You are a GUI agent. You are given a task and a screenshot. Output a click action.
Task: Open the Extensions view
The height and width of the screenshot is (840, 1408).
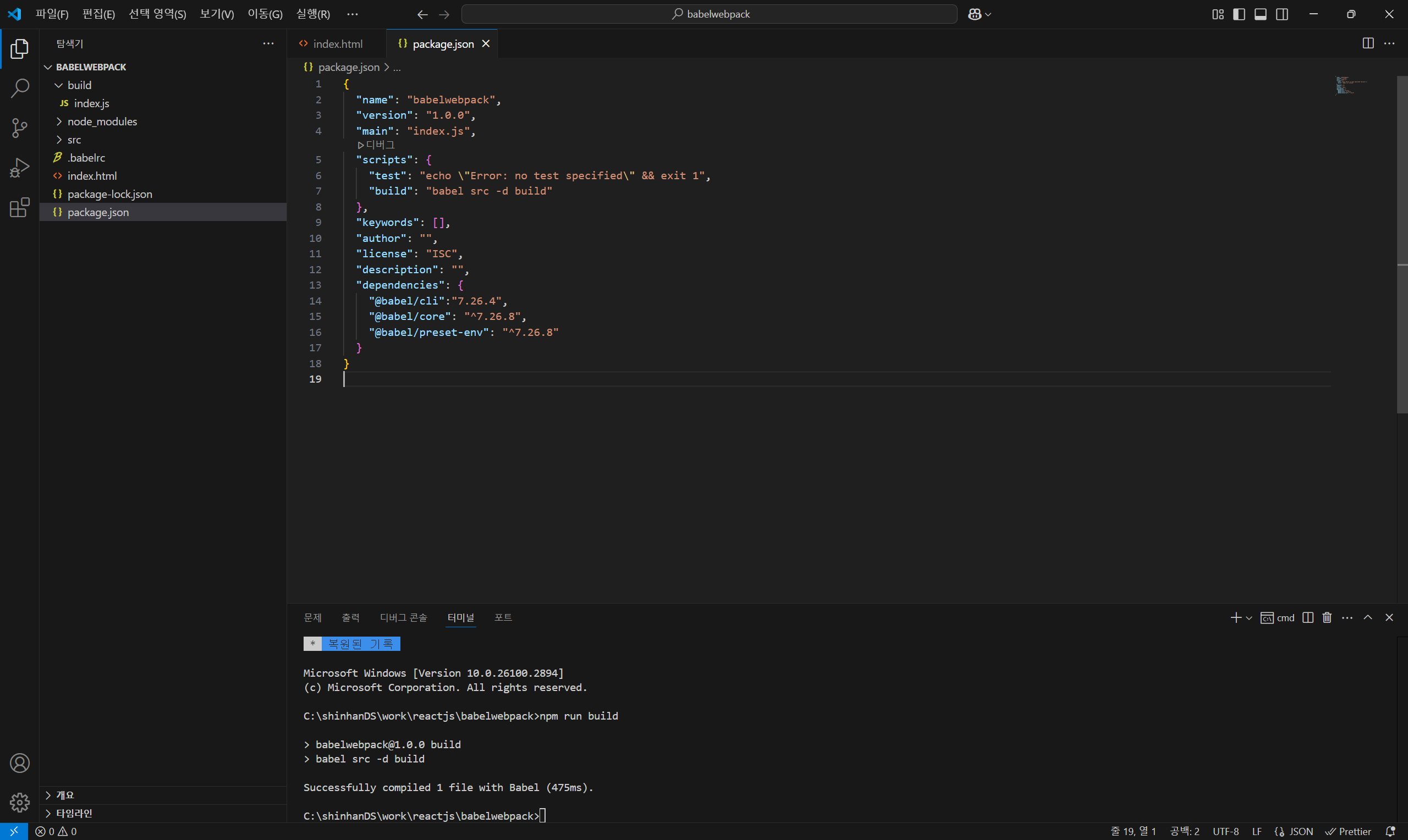[20, 208]
